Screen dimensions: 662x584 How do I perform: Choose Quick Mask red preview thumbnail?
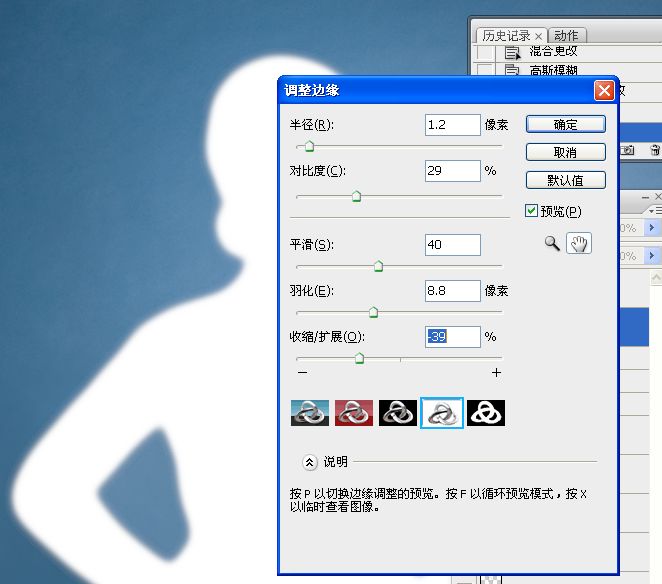tap(354, 413)
